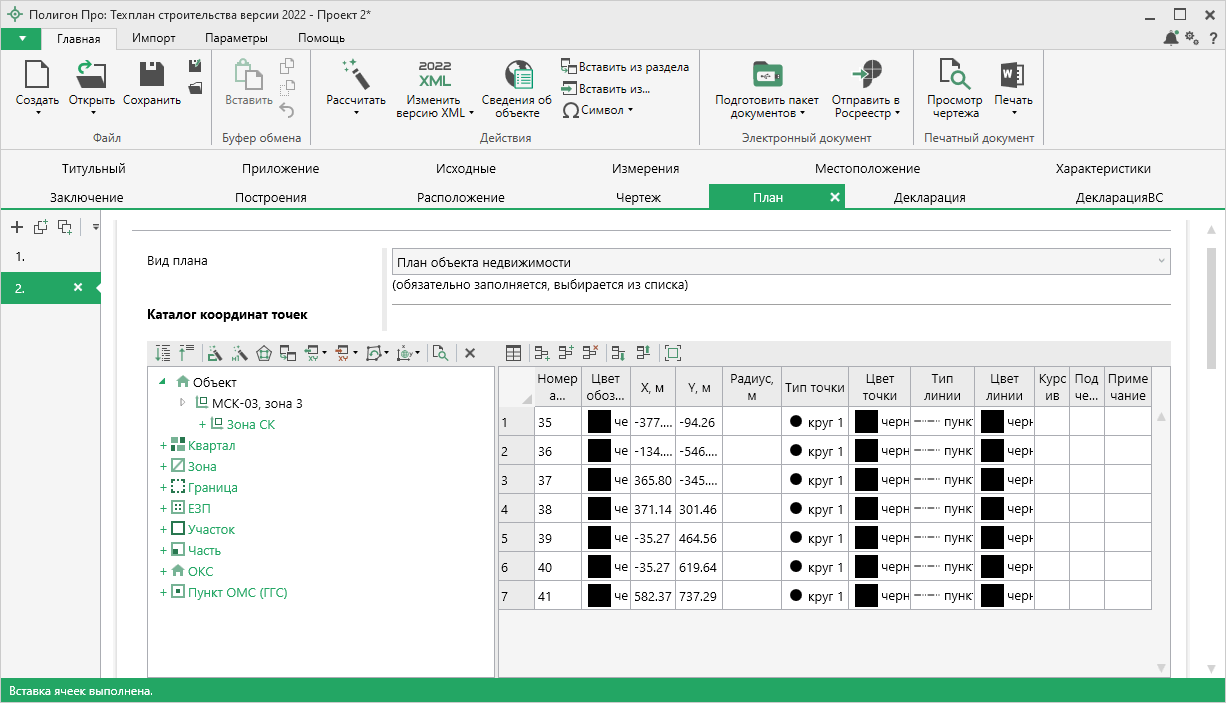The height and width of the screenshot is (703, 1226).
Task: Open Сведения об объекте
Action: coord(517,75)
